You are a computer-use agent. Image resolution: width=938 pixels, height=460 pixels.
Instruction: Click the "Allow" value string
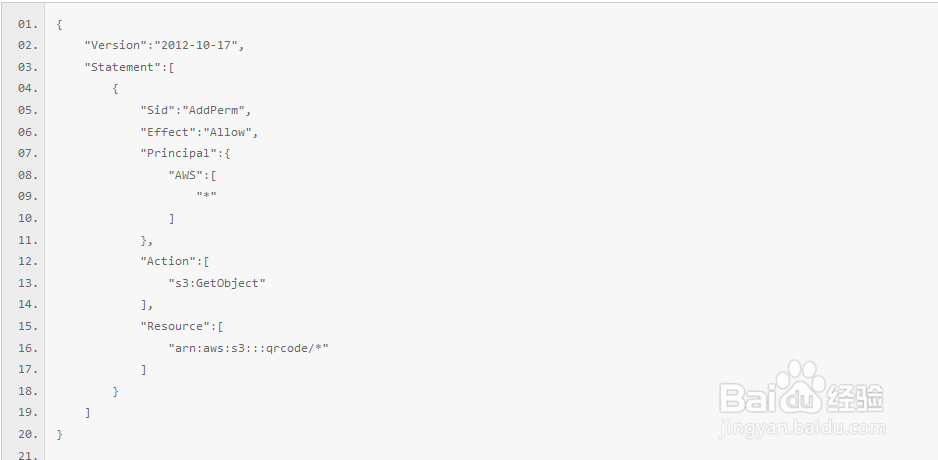(x=230, y=132)
